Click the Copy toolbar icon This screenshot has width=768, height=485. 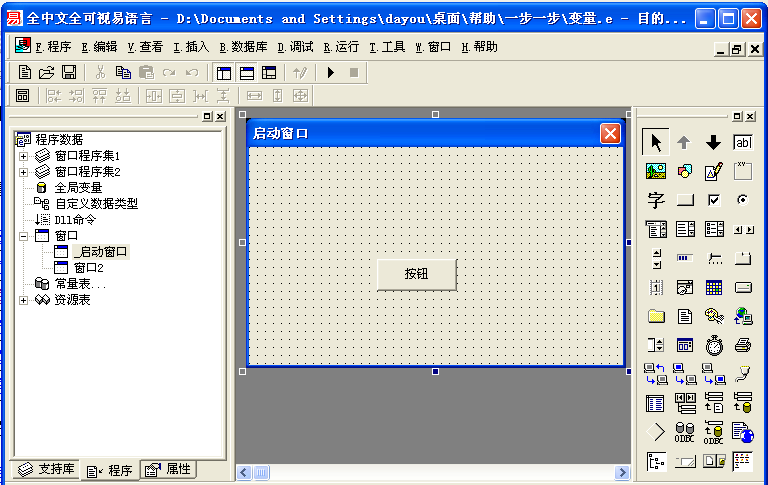click(123, 73)
